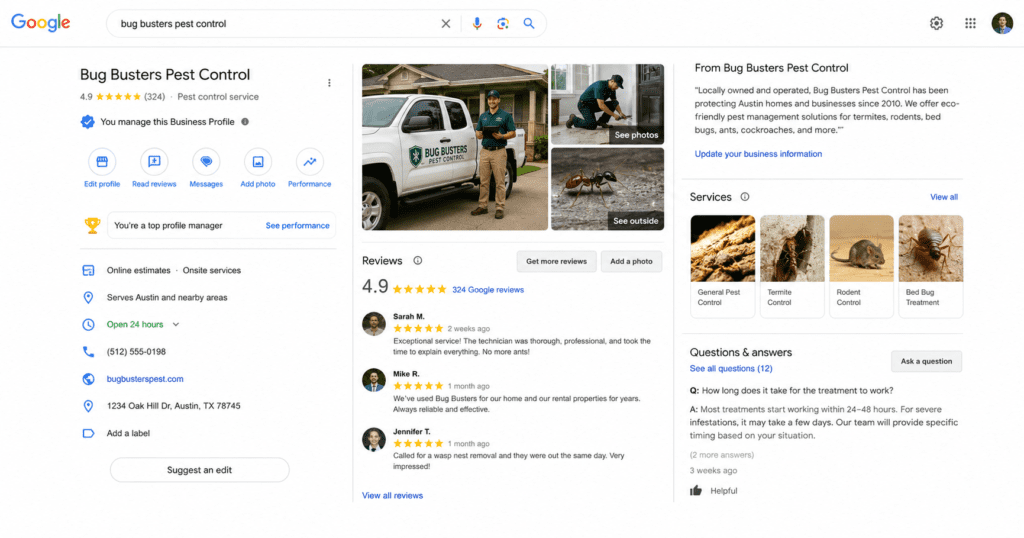1024x538 pixels.
Task: Start voice search with the microphone icon
Action: click(477, 24)
